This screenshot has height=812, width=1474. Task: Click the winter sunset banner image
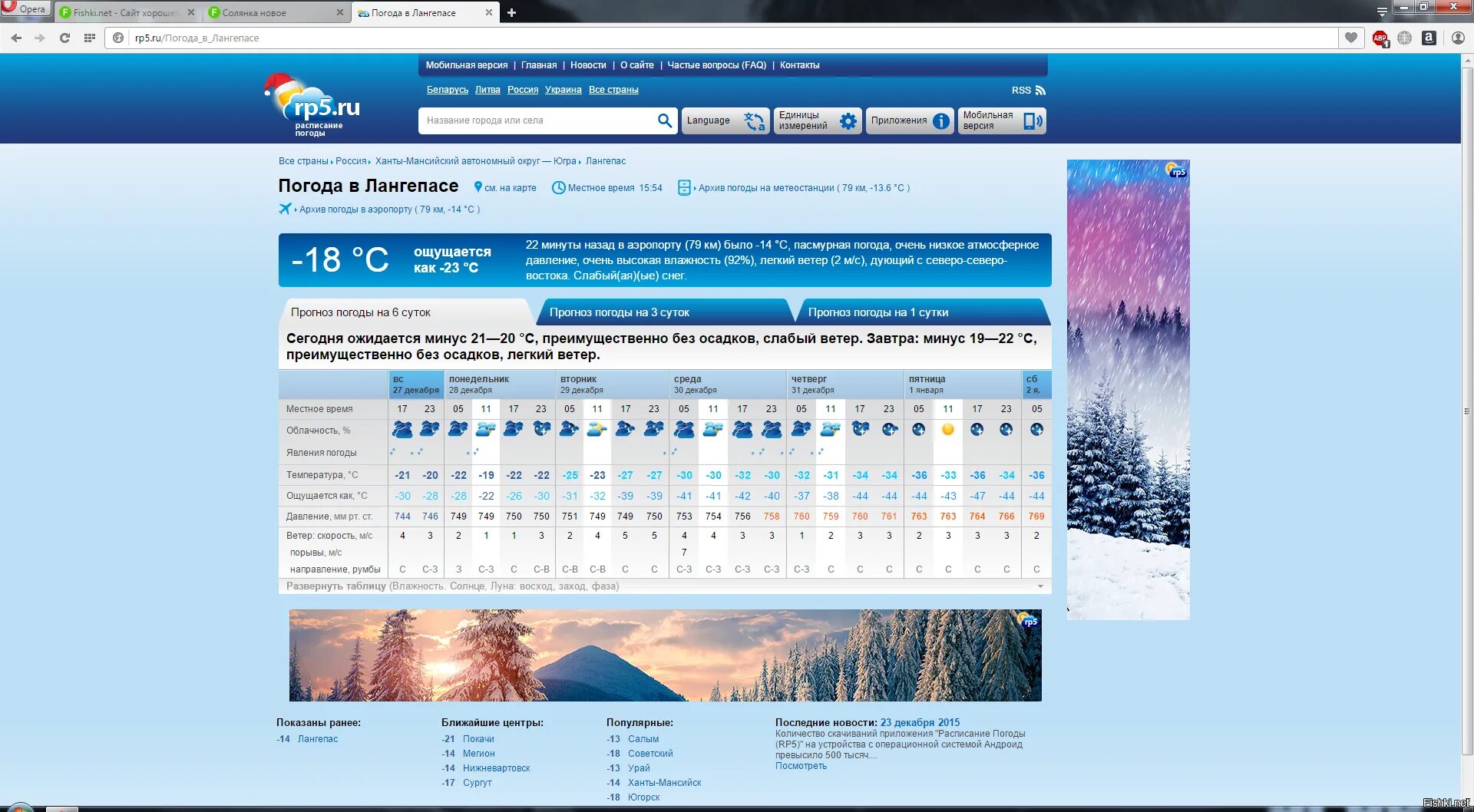point(666,655)
